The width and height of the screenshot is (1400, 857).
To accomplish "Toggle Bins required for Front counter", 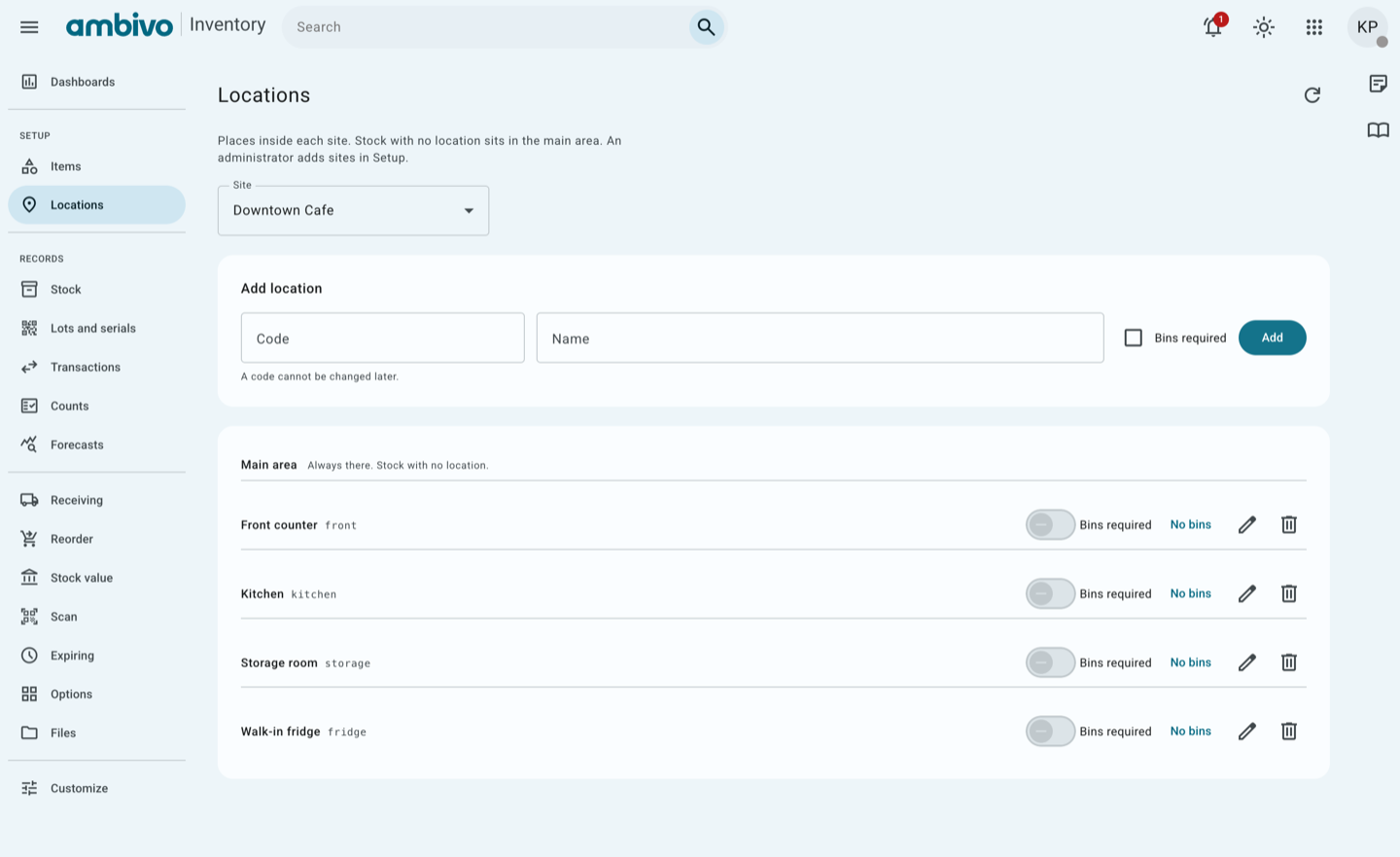I will click(x=1050, y=525).
